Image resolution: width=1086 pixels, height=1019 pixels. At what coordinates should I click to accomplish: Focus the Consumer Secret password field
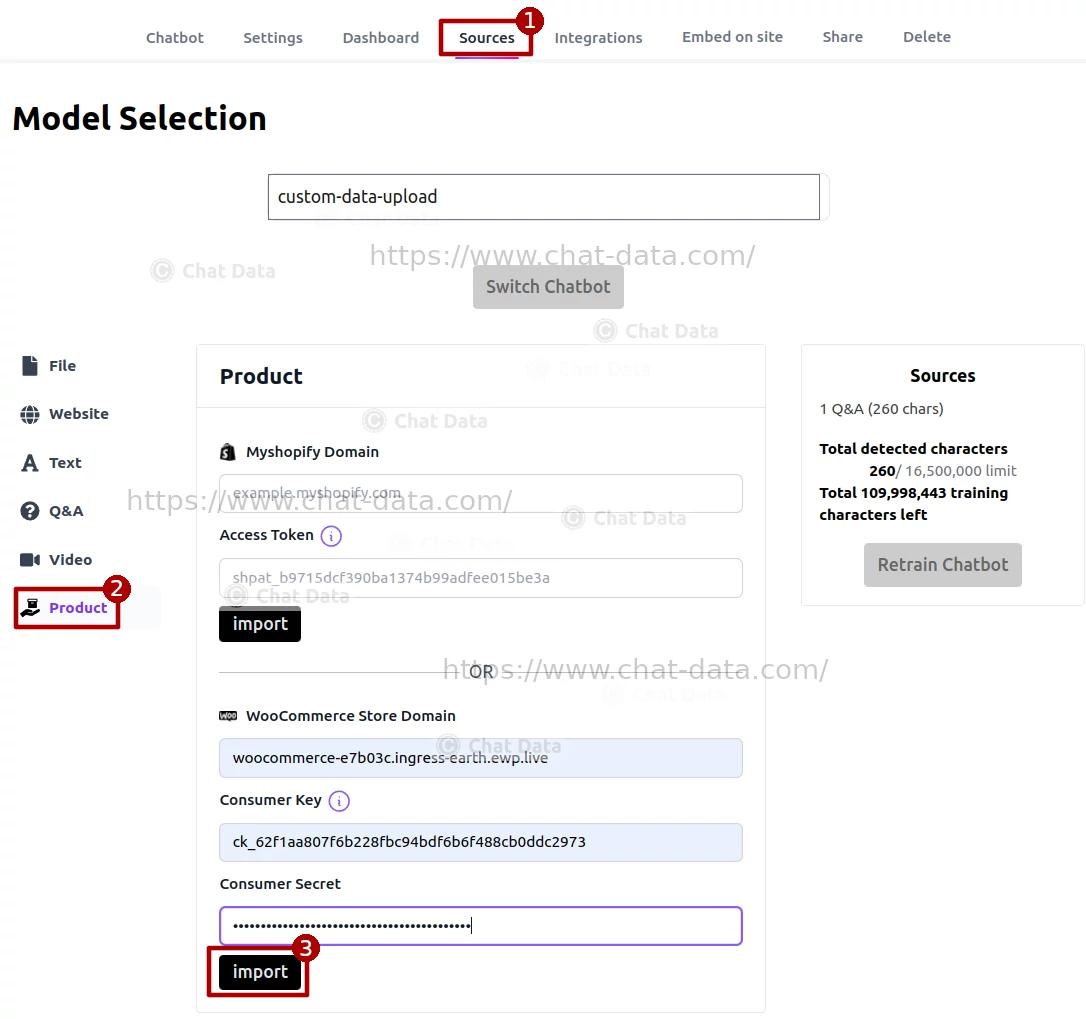pyautogui.click(x=481, y=926)
